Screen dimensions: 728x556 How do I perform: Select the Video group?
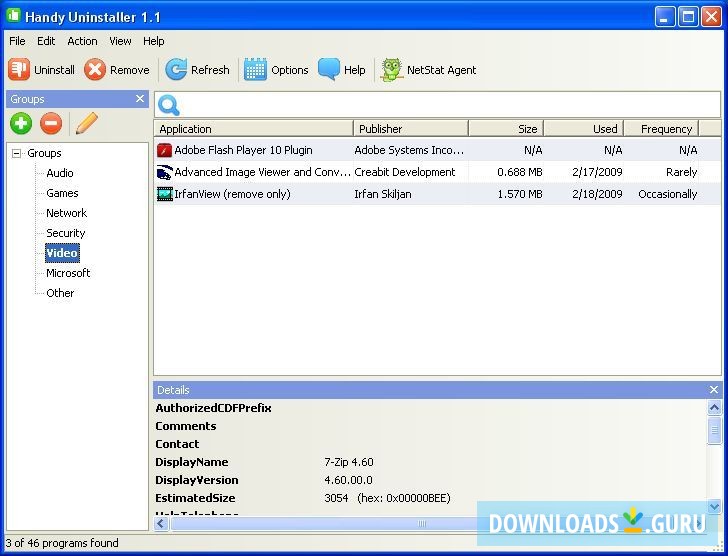click(62, 253)
